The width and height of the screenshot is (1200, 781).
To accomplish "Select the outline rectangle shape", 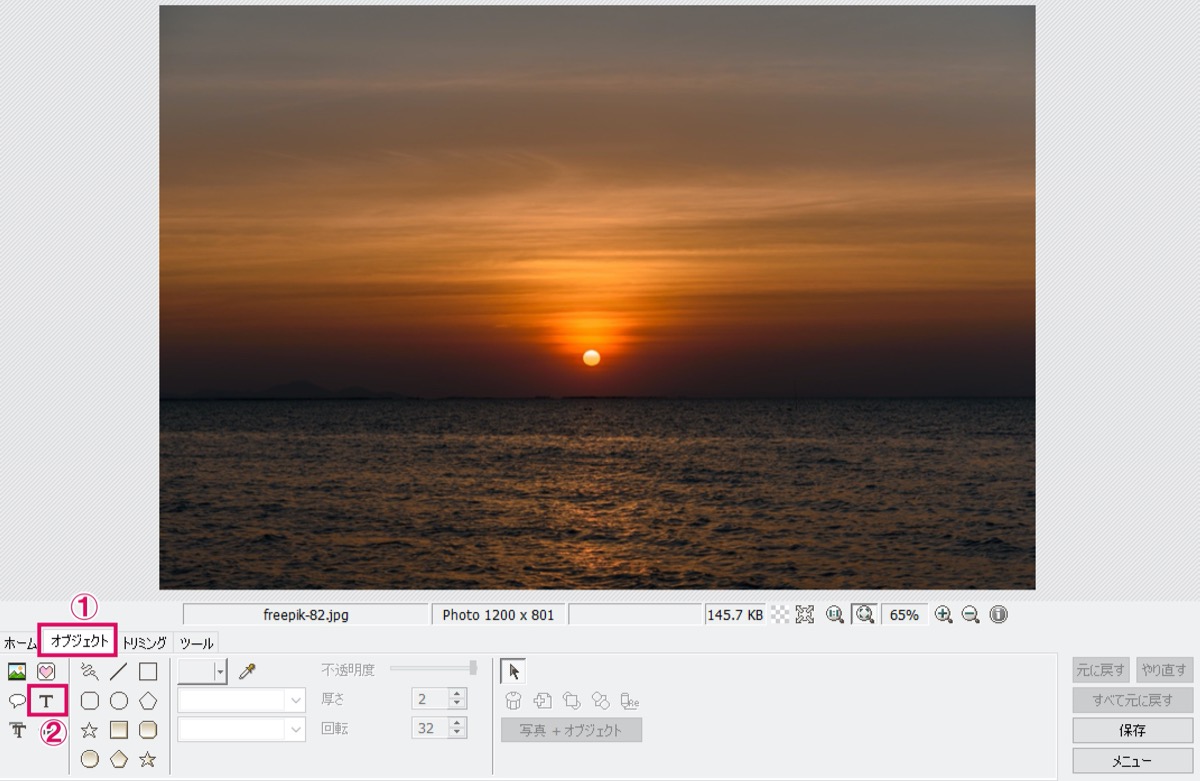I will [148, 672].
